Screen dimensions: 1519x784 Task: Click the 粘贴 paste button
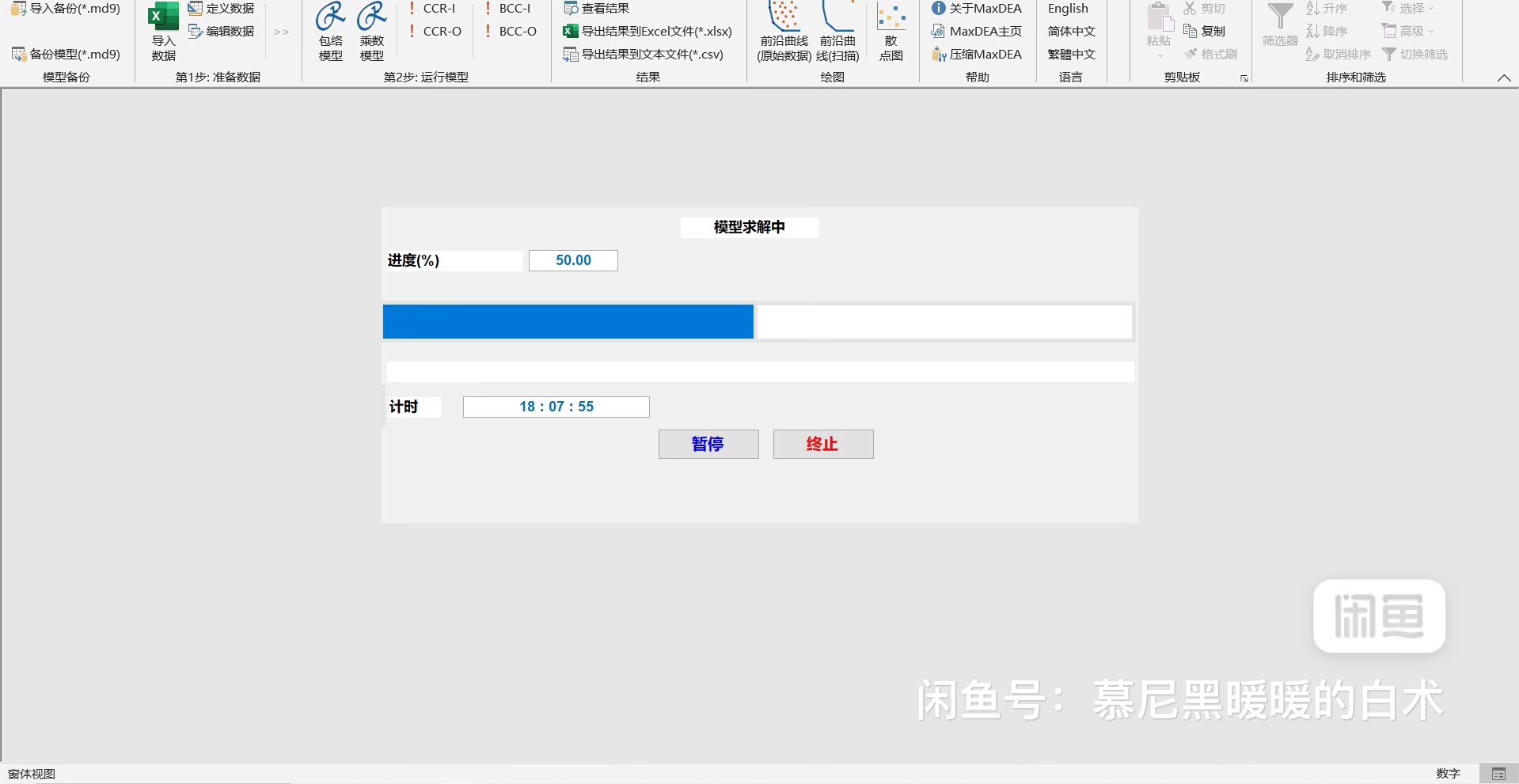click(x=1159, y=25)
